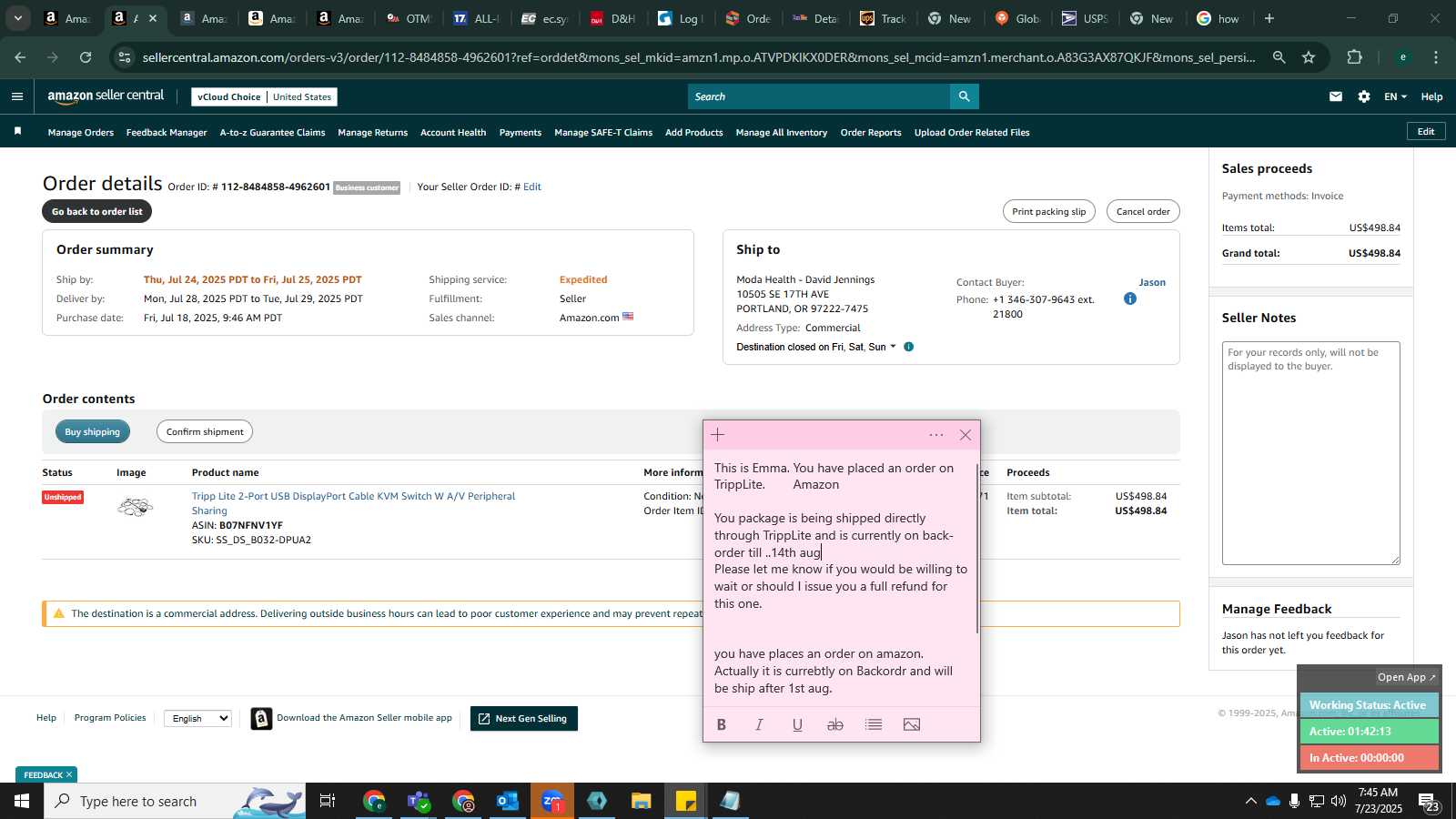
Task: Open Sticky Notes taskbar icon
Action: (x=685, y=801)
